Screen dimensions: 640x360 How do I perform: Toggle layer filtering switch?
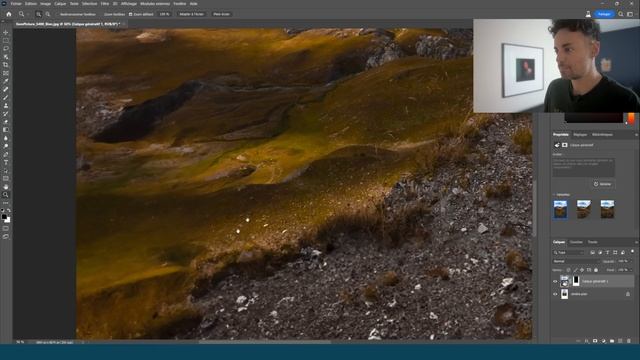[632, 252]
